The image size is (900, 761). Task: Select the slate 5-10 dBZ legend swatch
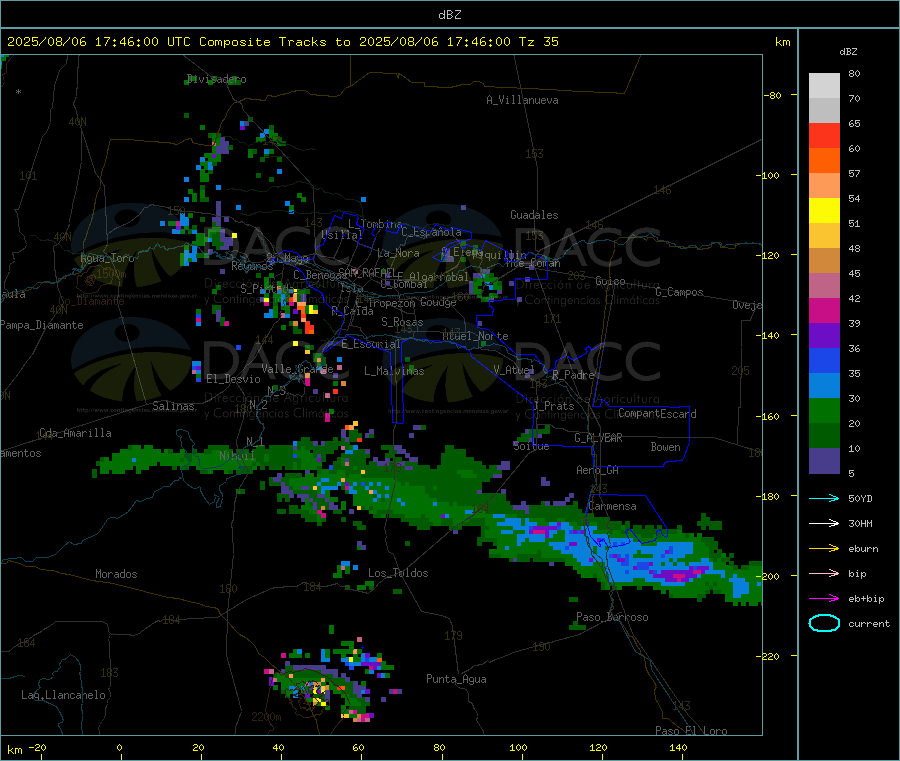coord(824,461)
